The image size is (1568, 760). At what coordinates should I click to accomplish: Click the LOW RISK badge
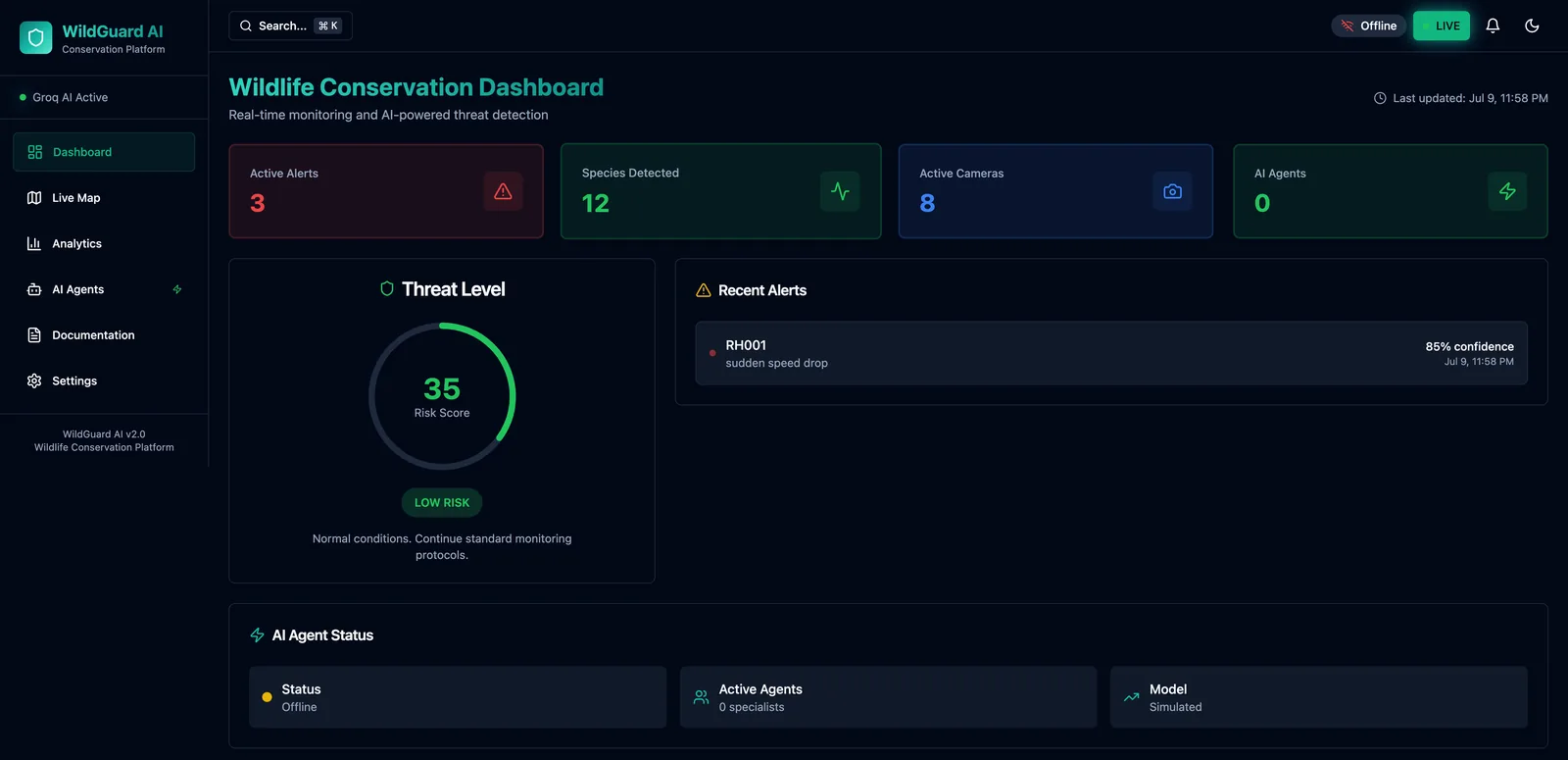(442, 502)
